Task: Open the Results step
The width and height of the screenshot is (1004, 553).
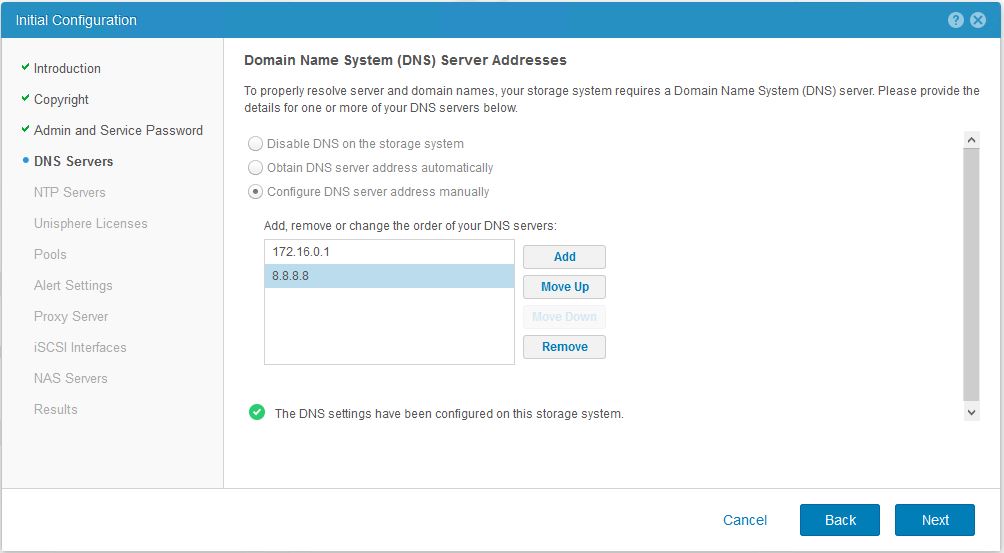Action: click(x=56, y=410)
